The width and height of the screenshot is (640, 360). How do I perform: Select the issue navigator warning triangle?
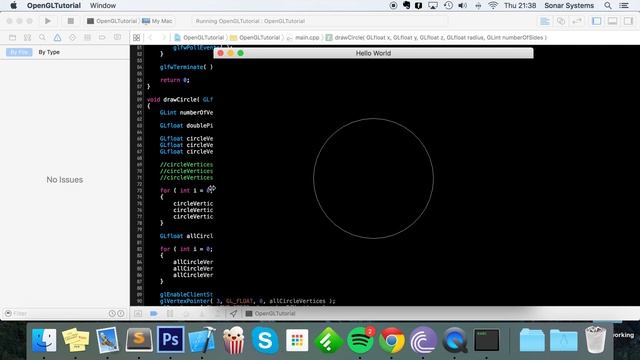(57, 38)
